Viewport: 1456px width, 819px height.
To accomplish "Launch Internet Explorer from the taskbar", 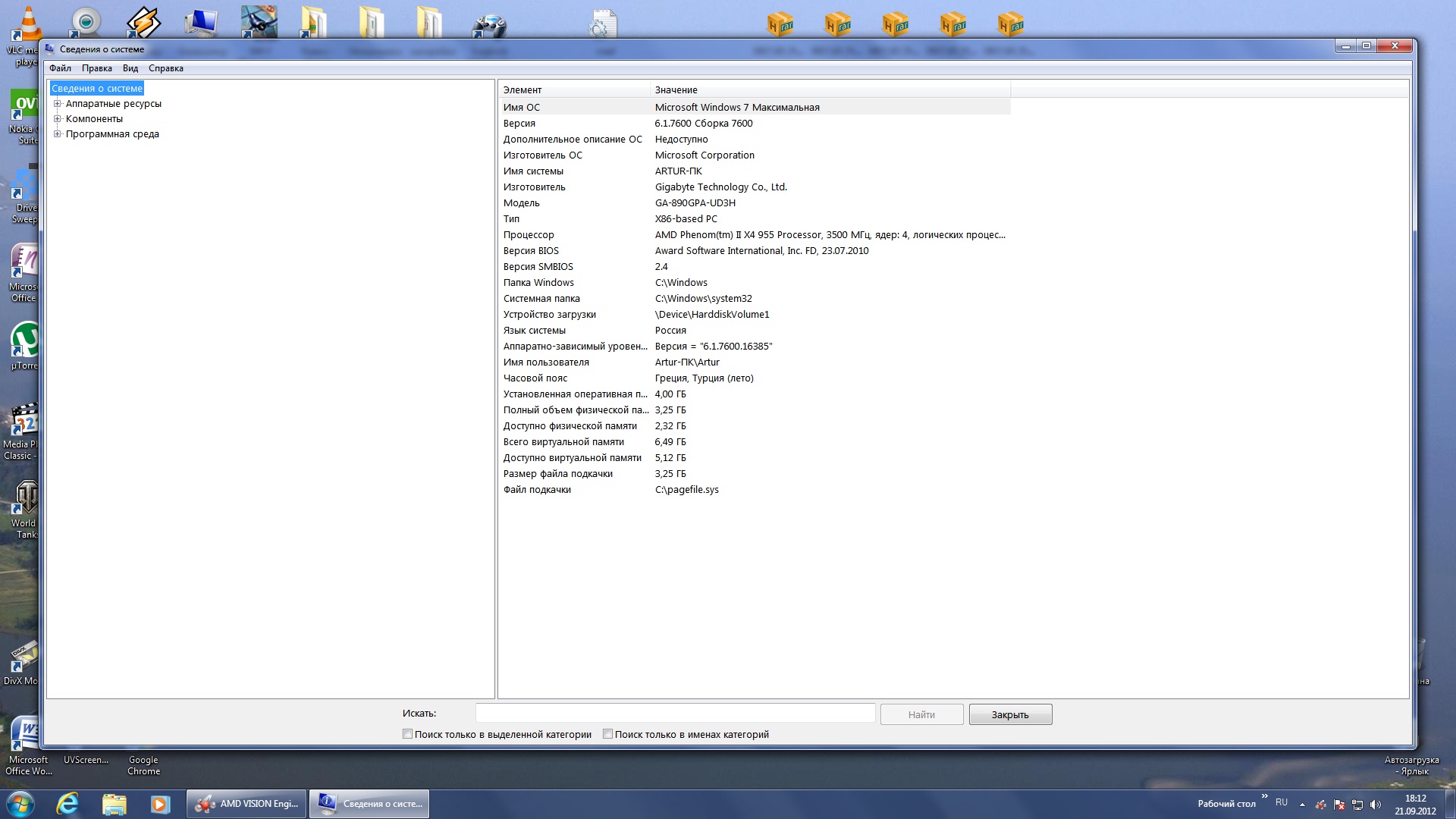I will 67,804.
